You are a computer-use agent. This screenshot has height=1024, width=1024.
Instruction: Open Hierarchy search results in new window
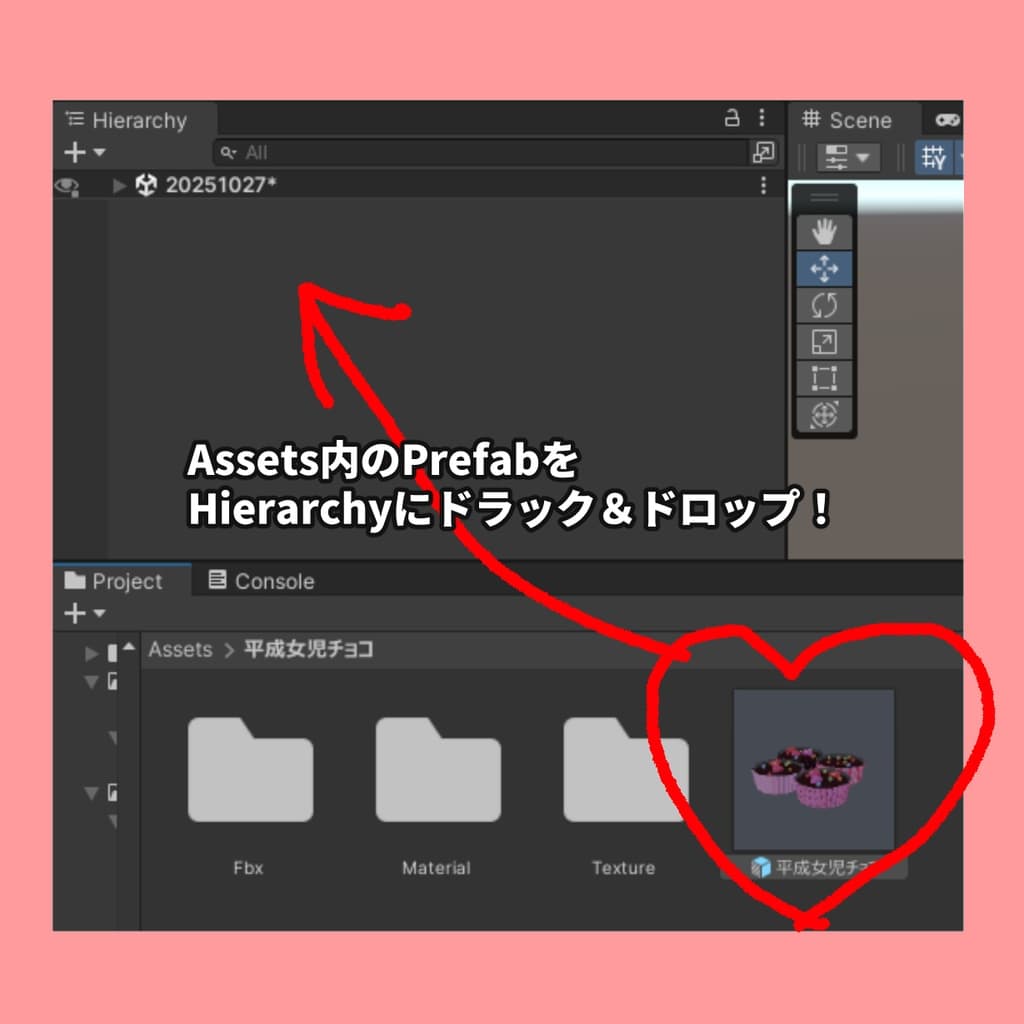pos(763,152)
